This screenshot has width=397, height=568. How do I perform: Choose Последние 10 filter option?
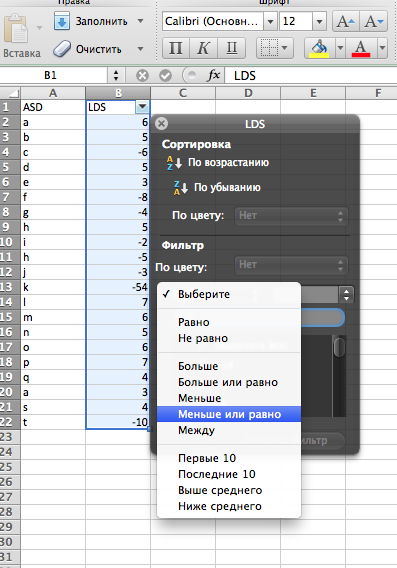coord(229,474)
